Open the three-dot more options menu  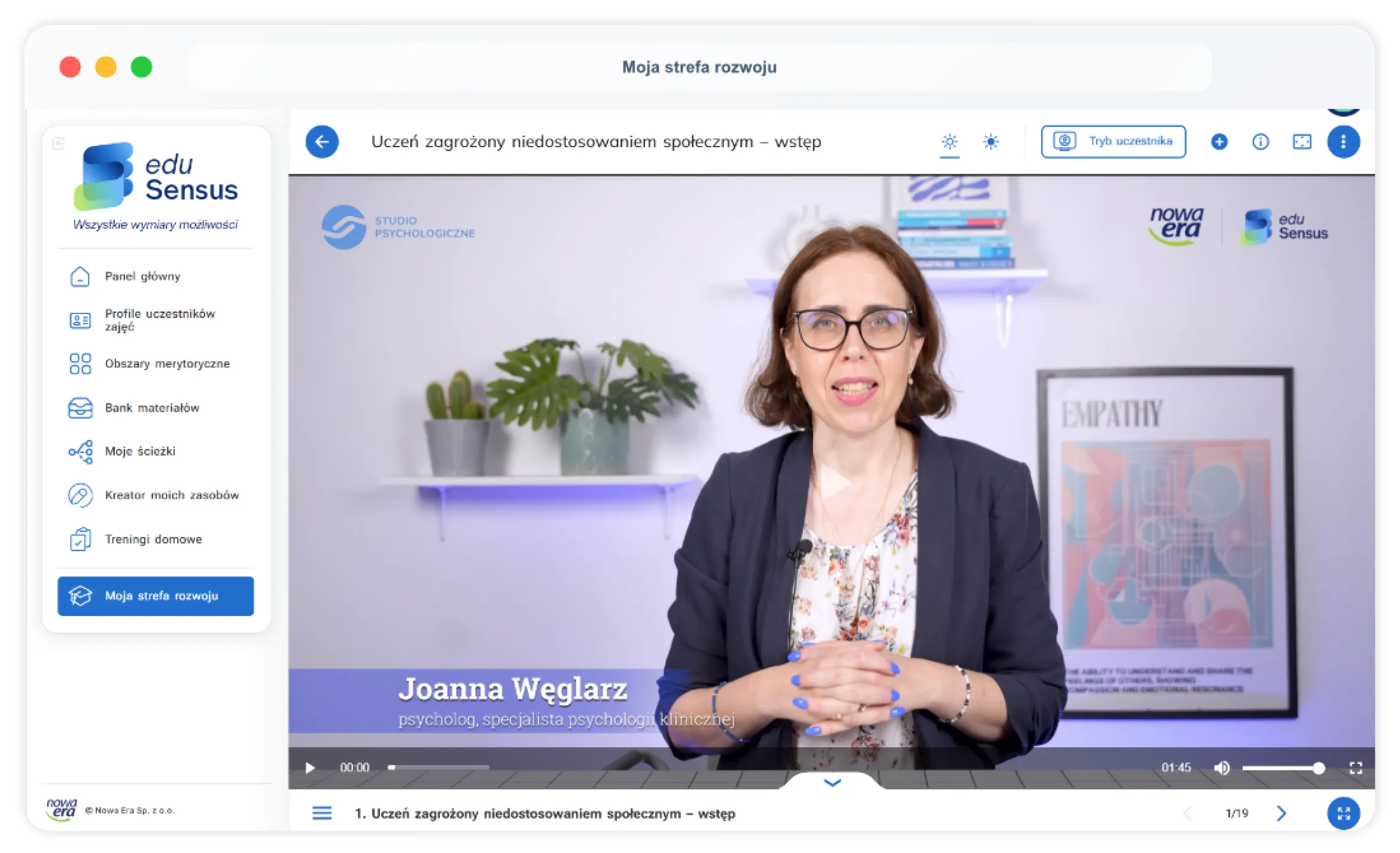(1343, 142)
